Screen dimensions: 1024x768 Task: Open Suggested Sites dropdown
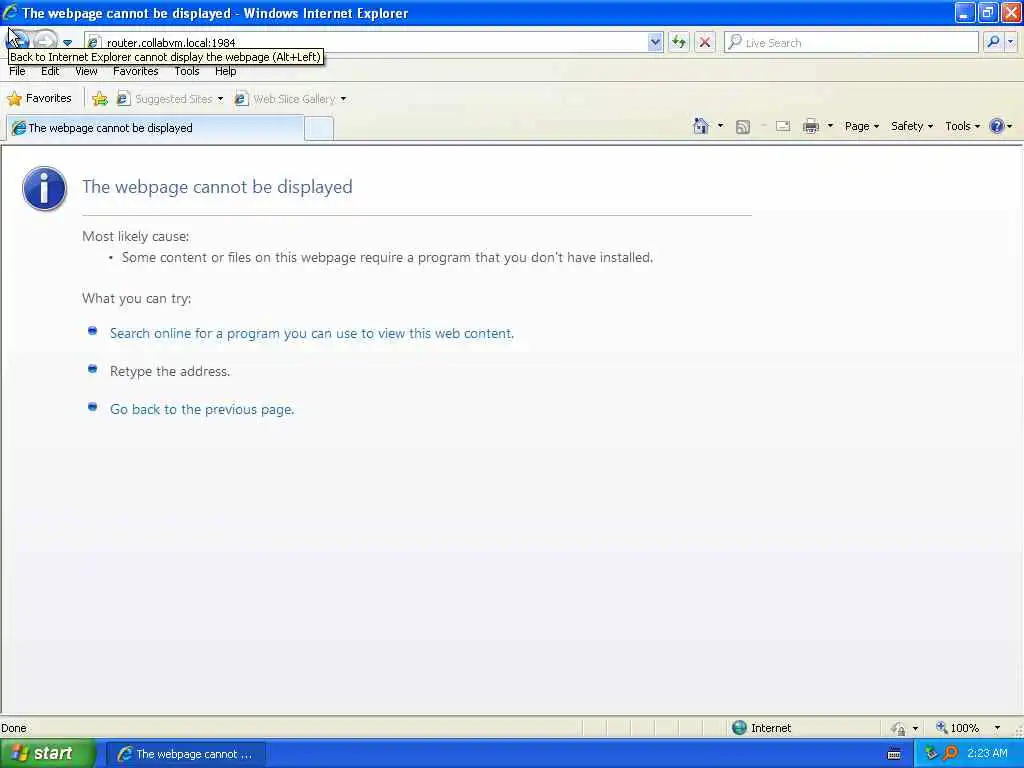[170, 99]
